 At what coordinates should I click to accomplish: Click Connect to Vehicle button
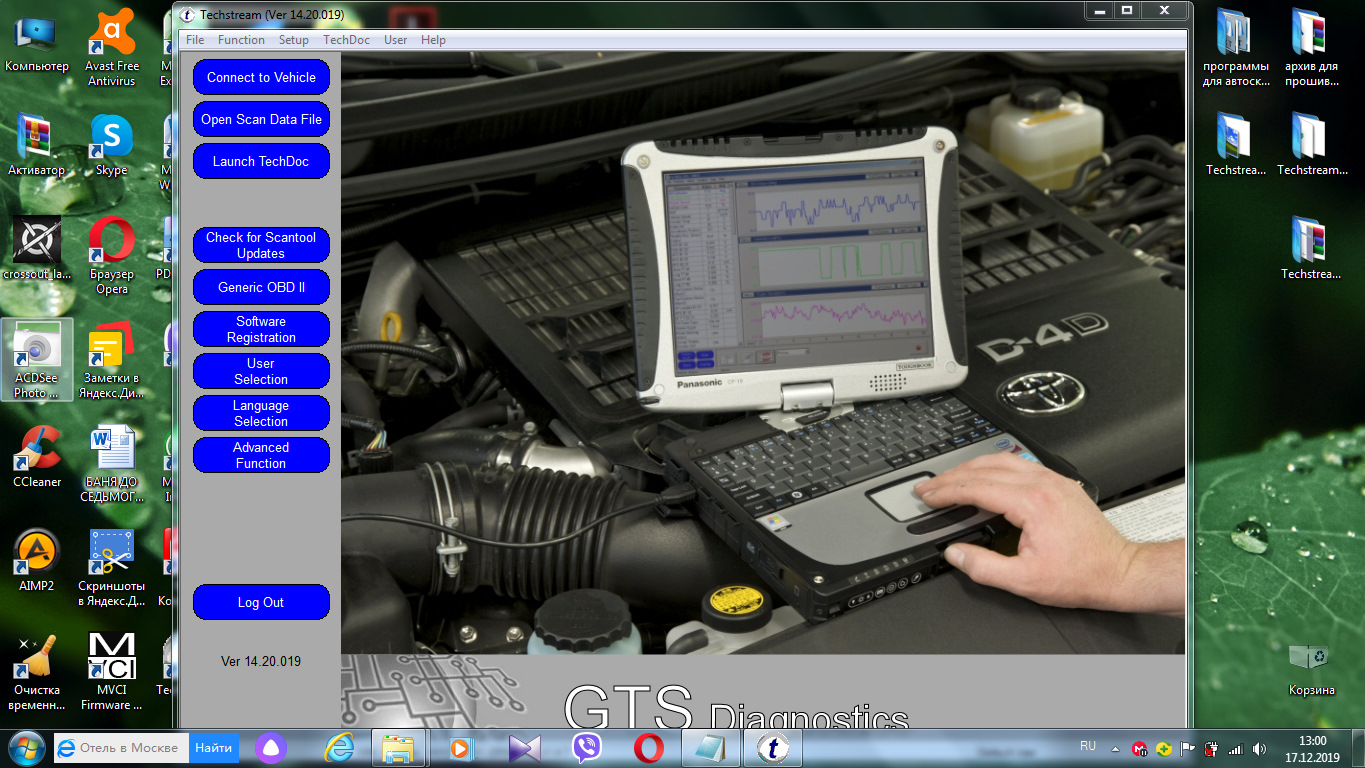(x=261, y=77)
